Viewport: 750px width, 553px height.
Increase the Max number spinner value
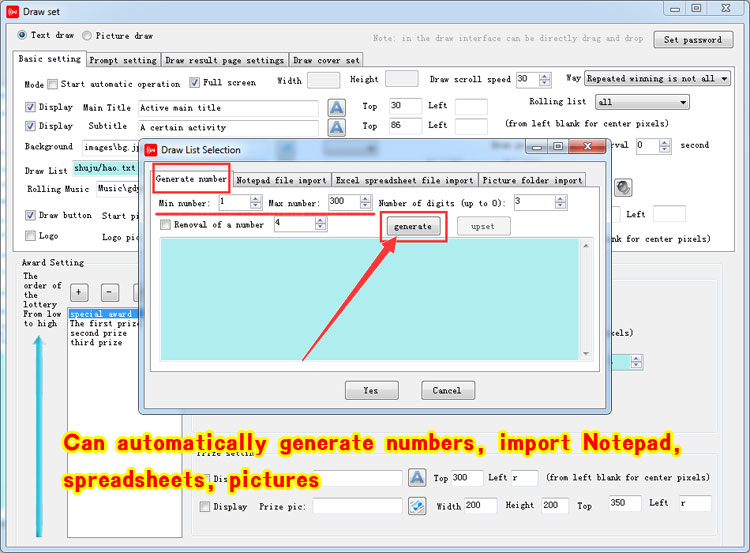(365, 198)
